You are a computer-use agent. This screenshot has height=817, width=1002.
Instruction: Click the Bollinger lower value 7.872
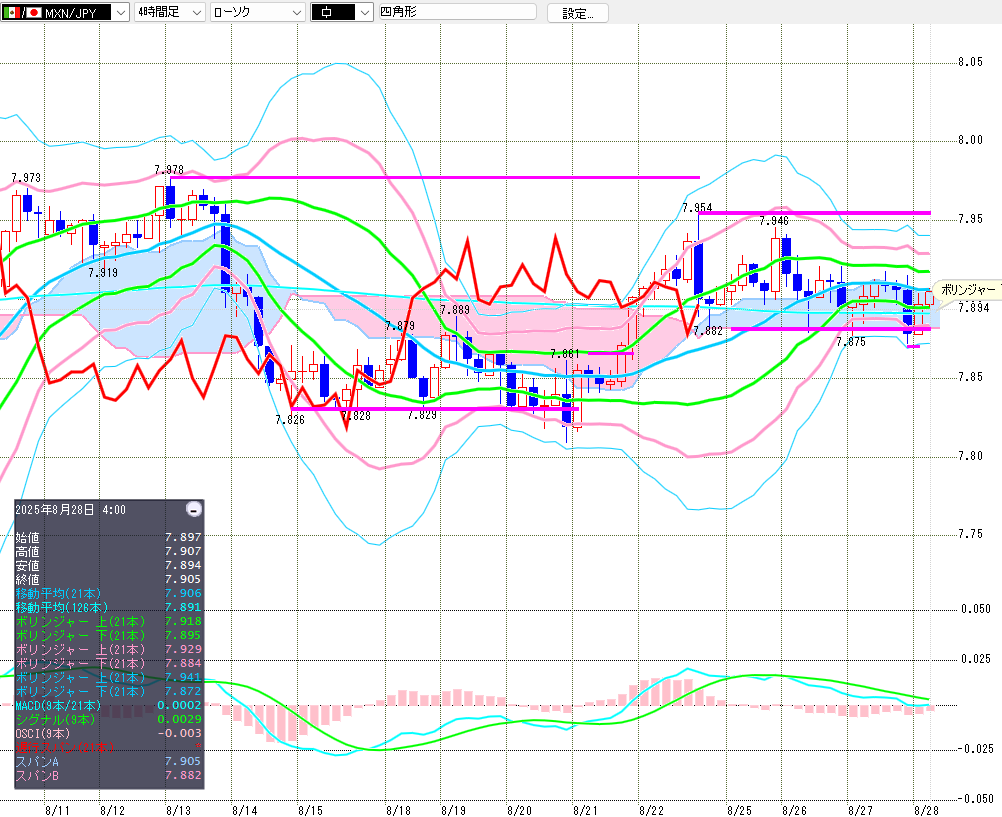tap(183, 692)
